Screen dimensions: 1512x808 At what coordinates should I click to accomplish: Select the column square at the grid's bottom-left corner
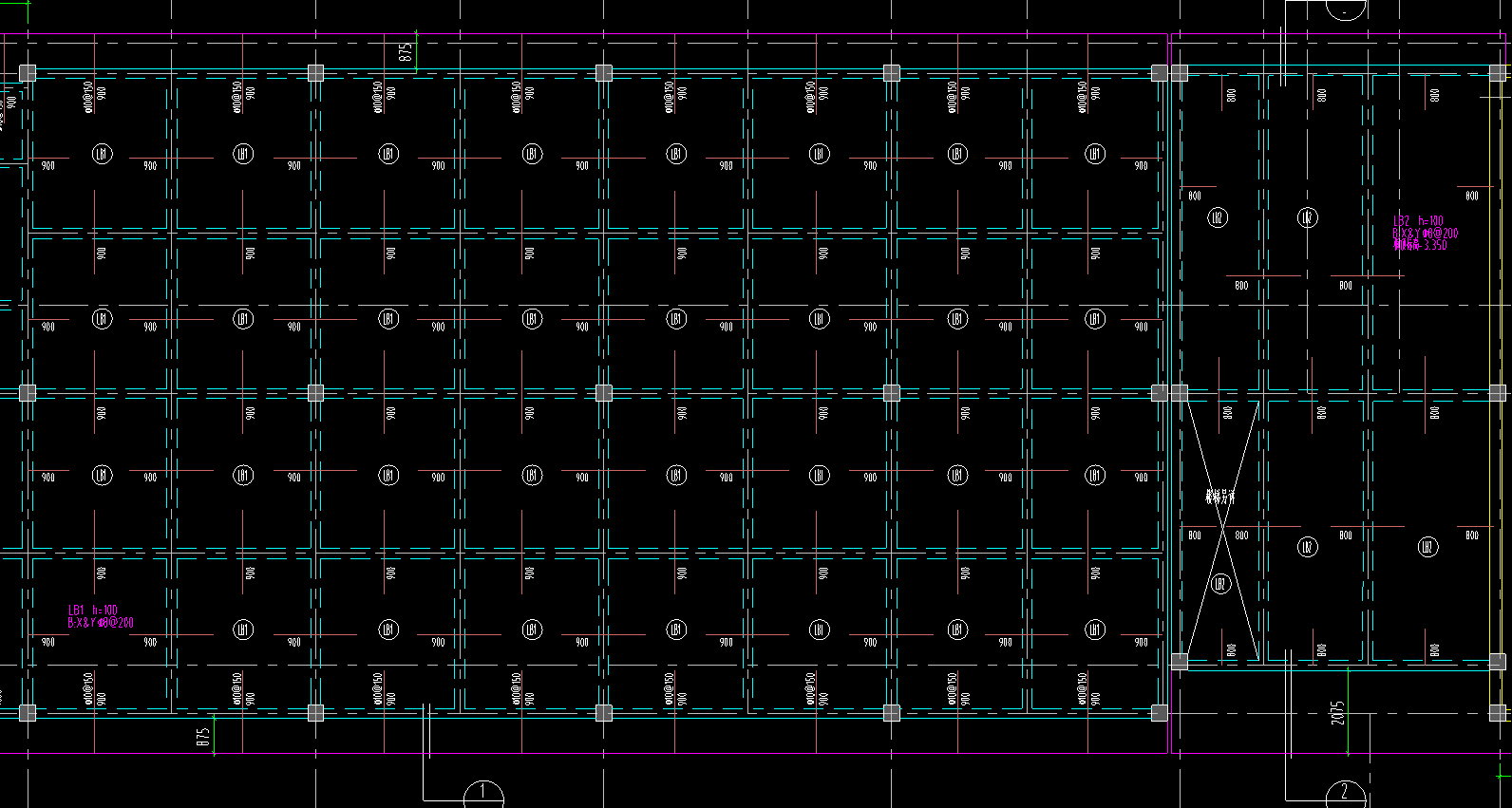pyautogui.click(x=28, y=713)
